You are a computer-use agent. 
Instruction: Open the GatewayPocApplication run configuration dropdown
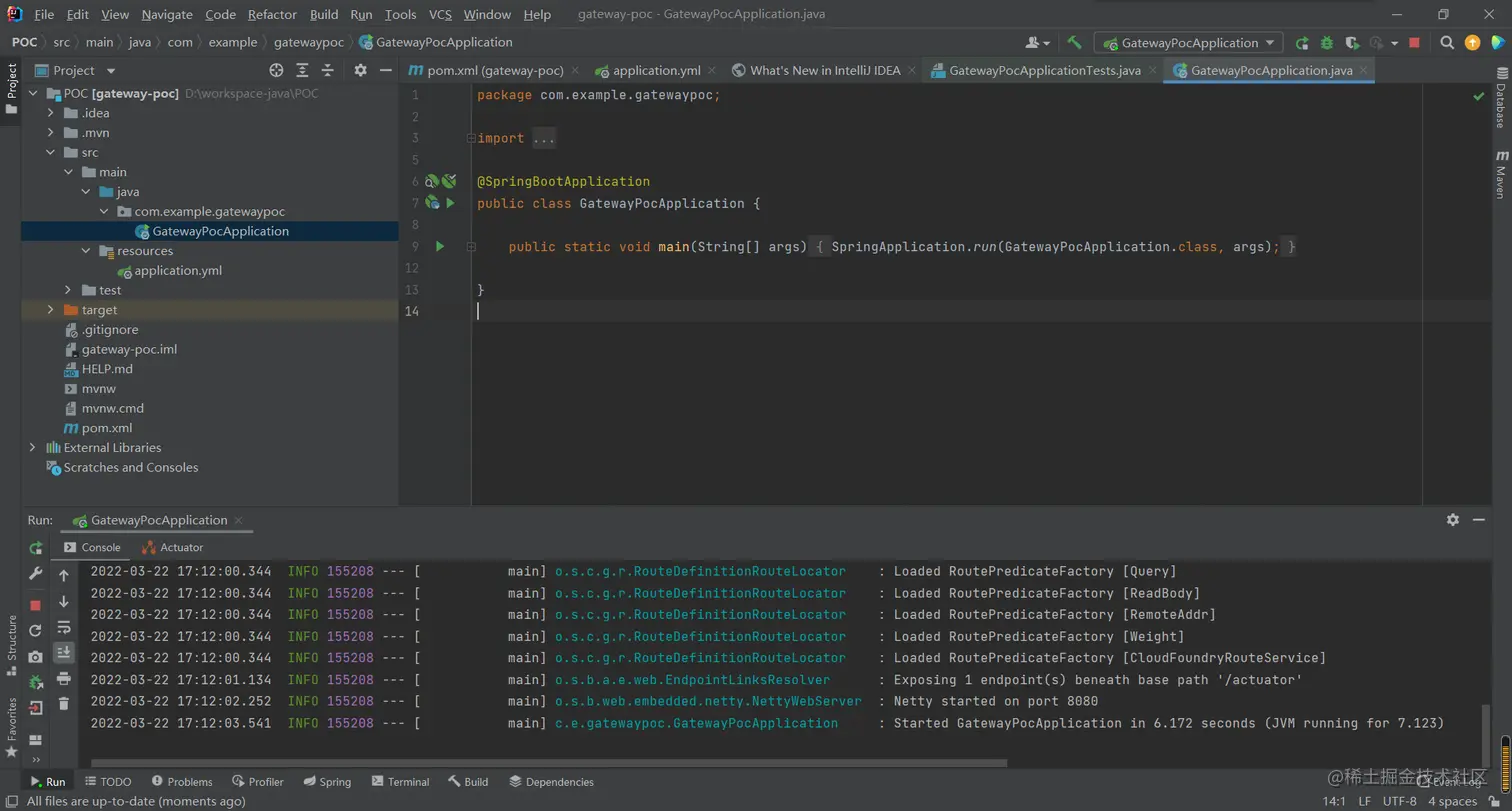pyautogui.click(x=1188, y=43)
